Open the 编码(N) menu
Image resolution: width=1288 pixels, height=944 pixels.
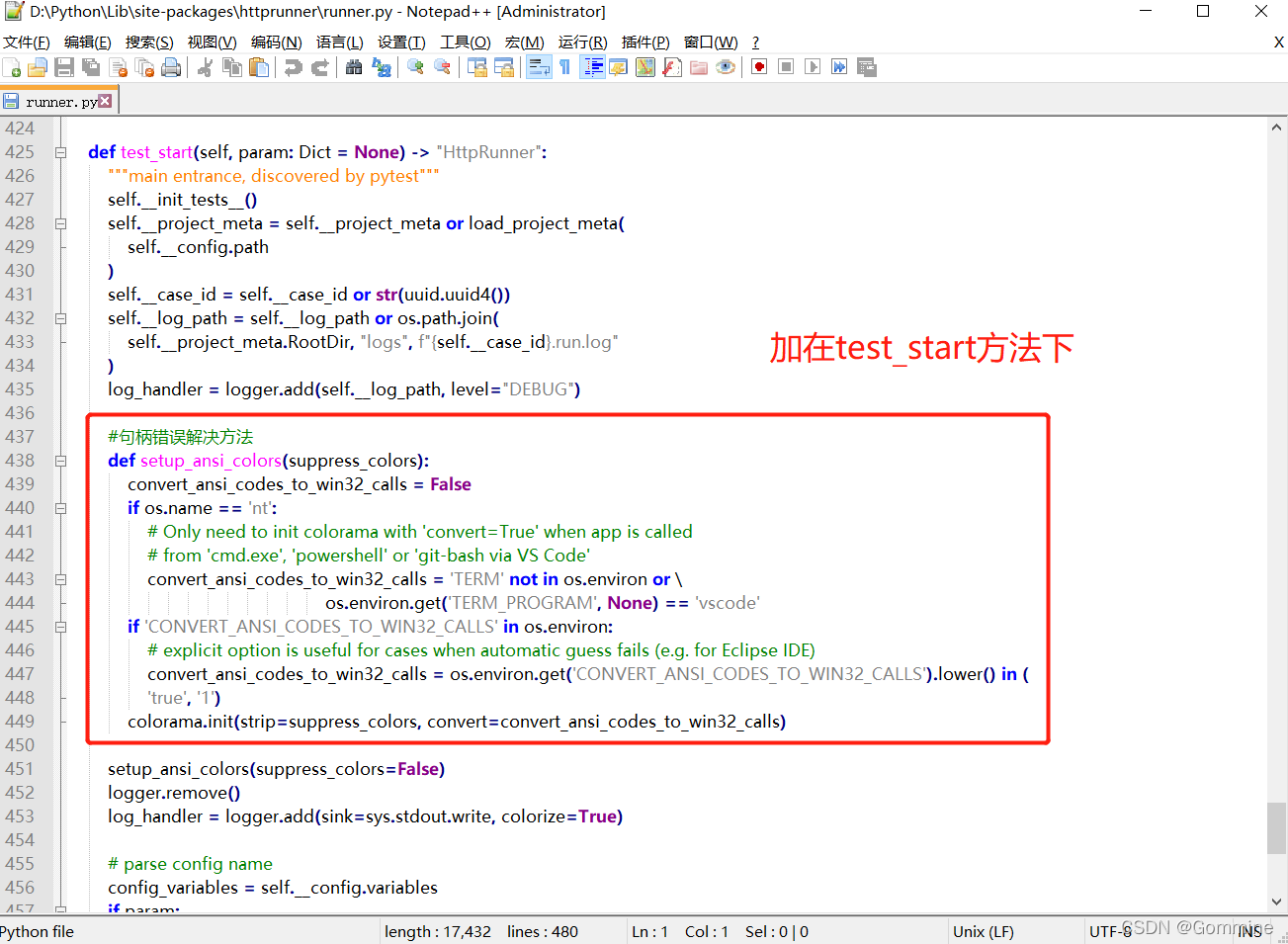pyautogui.click(x=277, y=43)
